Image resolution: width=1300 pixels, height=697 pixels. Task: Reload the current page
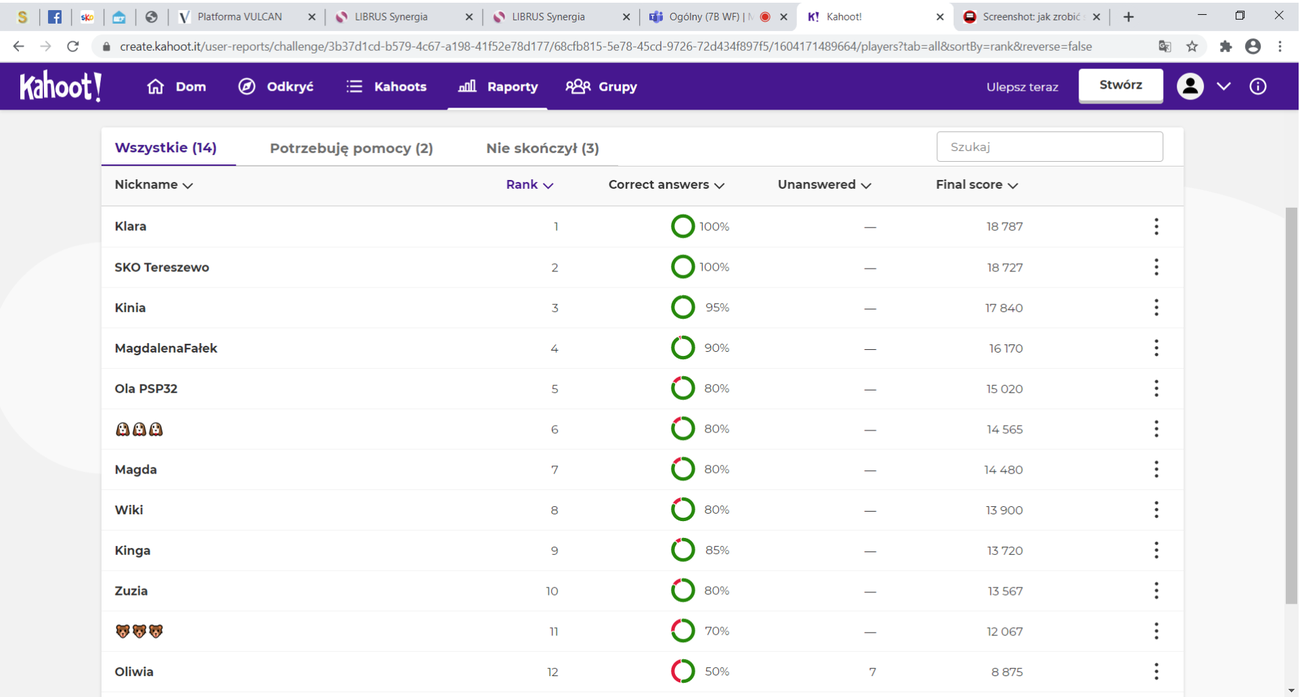point(73,46)
